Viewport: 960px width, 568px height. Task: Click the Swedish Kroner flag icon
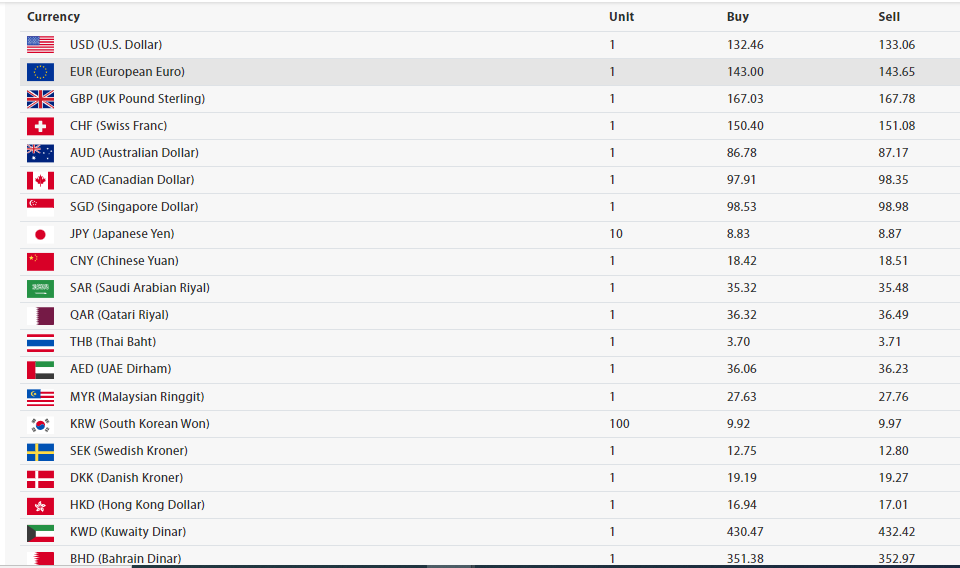coord(40,451)
